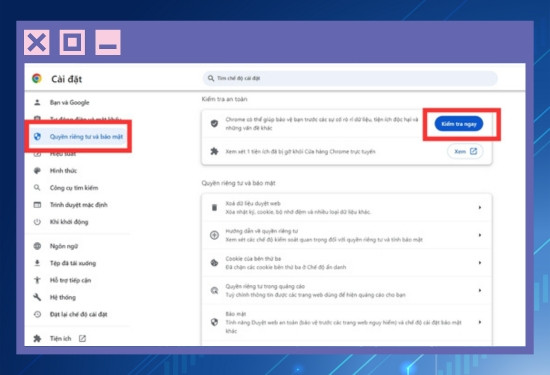Click the ad privacy icon beside Quyền riêng tư trong quảng cáo
This screenshot has height=375, width=550.
[x=214, y=290]
